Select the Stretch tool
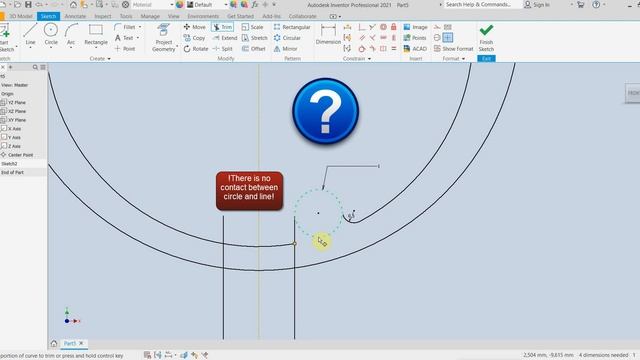This screenshot has width=640, height=360. point(255,38)
